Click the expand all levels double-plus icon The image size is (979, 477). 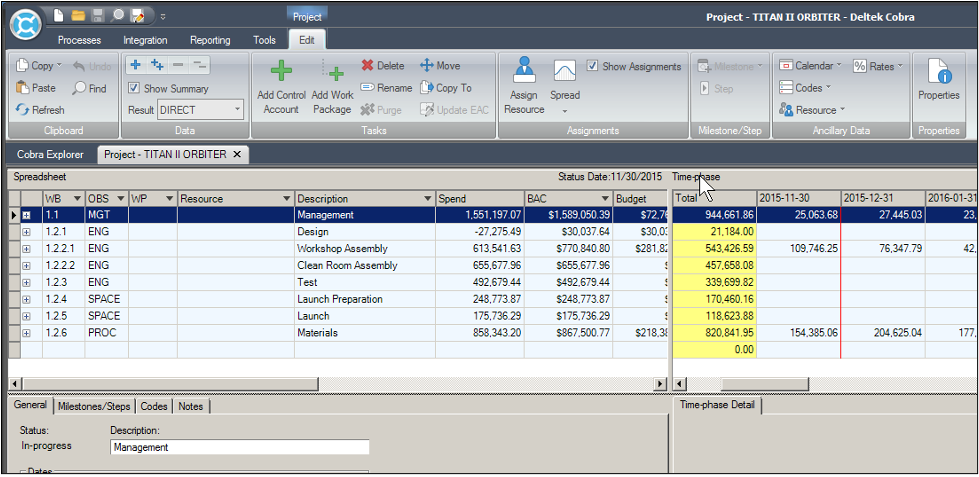point(157,65)
